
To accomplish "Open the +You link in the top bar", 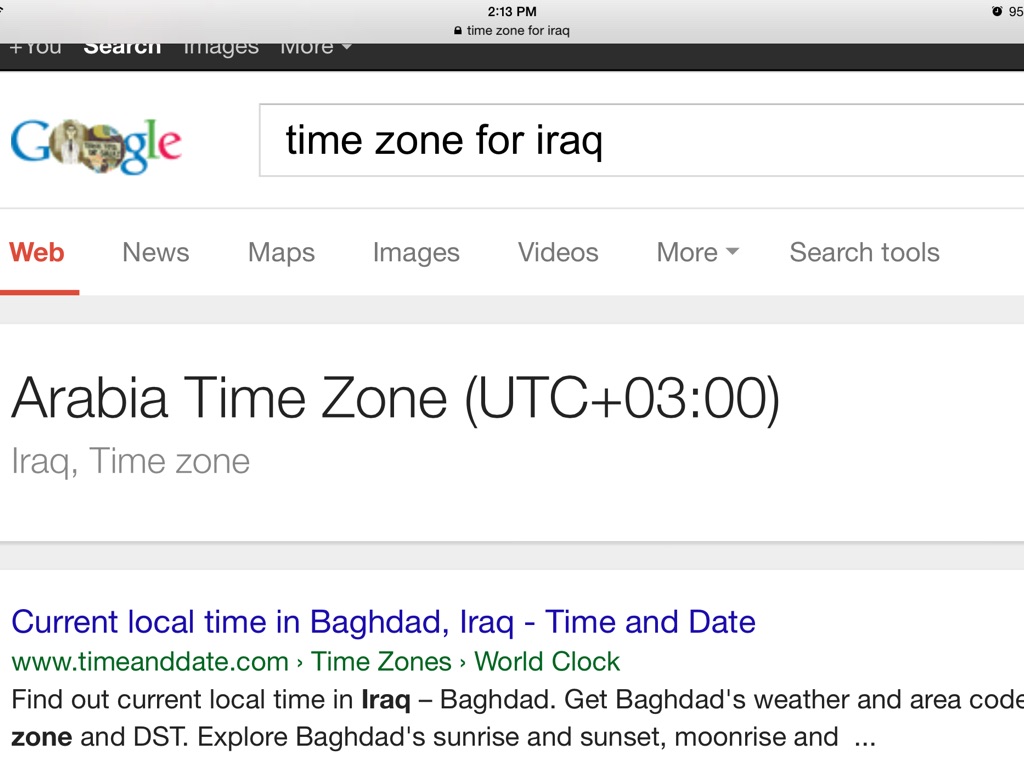I will (x=35, y=47).
